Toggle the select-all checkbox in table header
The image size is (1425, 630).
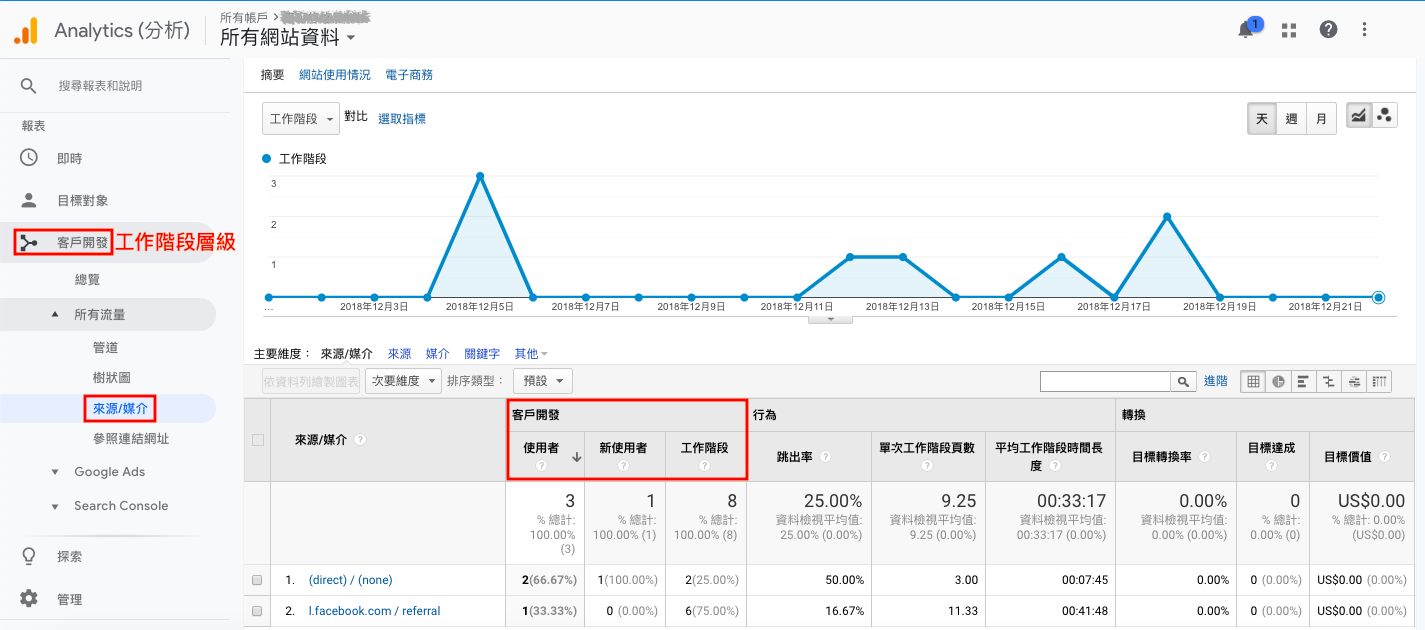pyautogui.click(x=256, y=440)
